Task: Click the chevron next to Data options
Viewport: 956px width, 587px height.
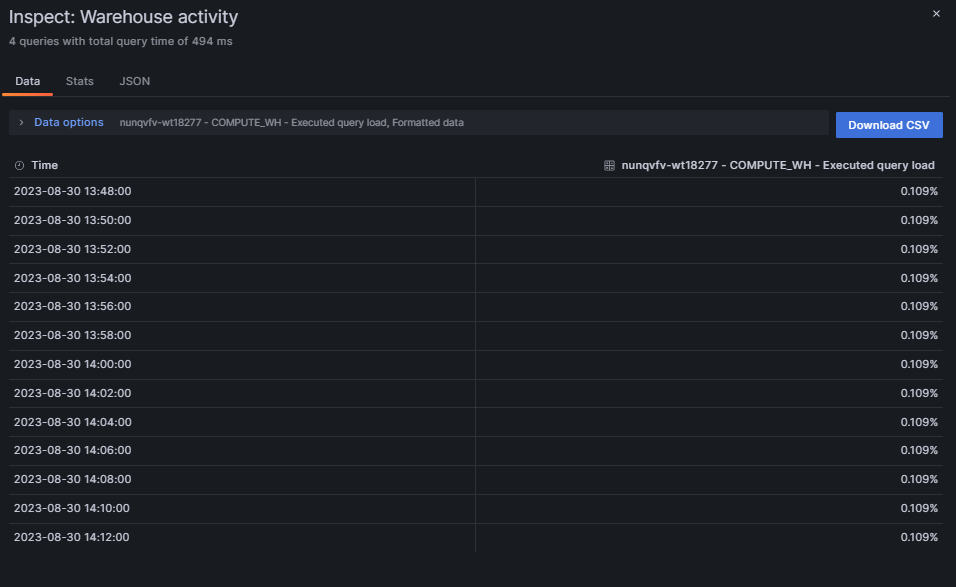Action: 20,122
